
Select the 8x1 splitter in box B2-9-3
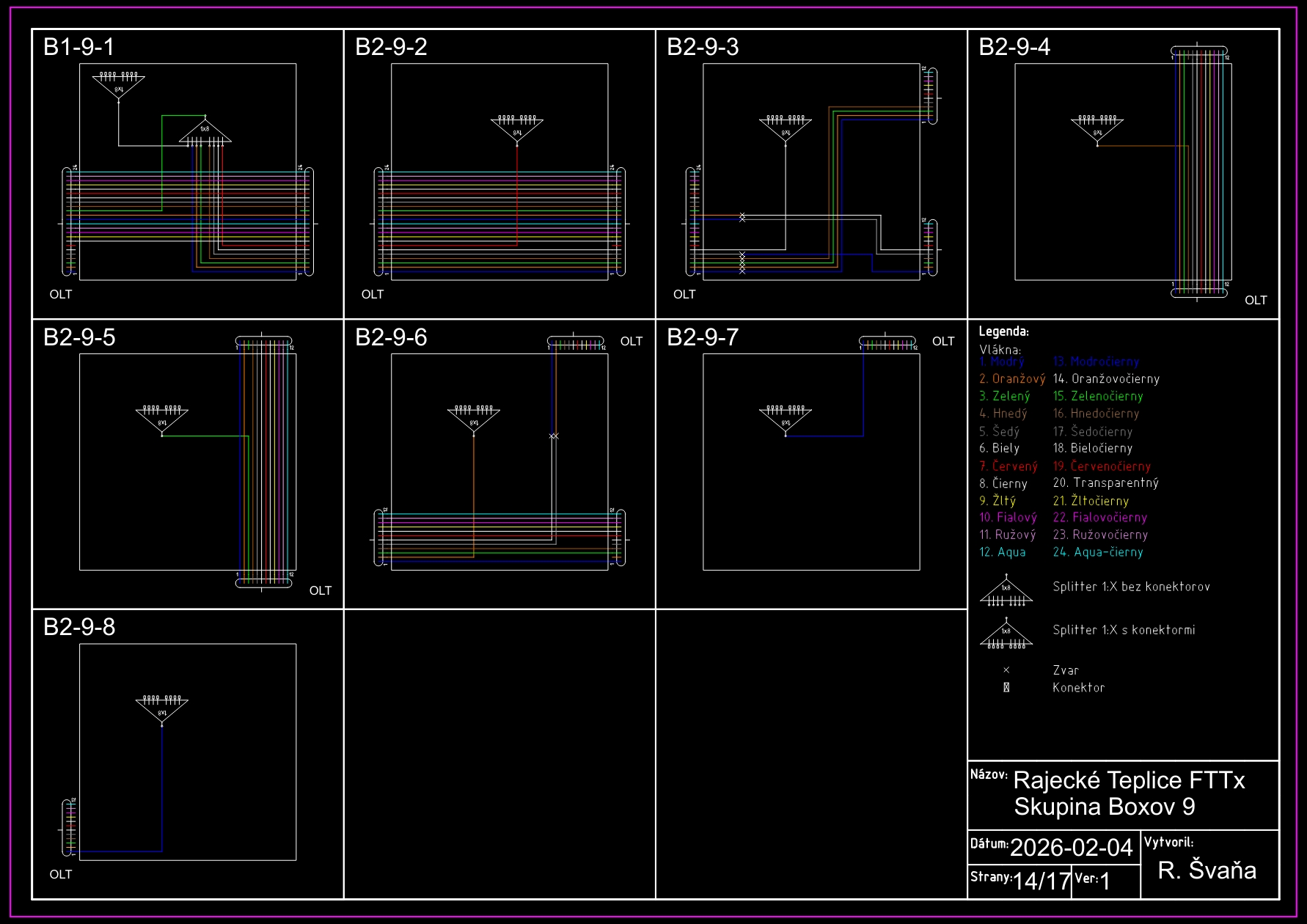[786, 129]
